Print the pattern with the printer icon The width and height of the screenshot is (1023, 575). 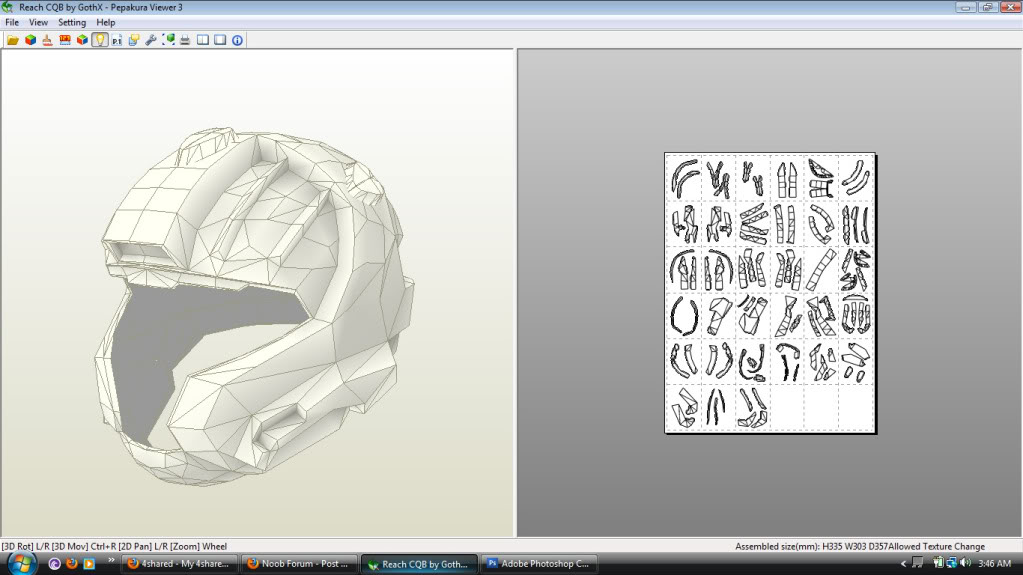[185, 40]
